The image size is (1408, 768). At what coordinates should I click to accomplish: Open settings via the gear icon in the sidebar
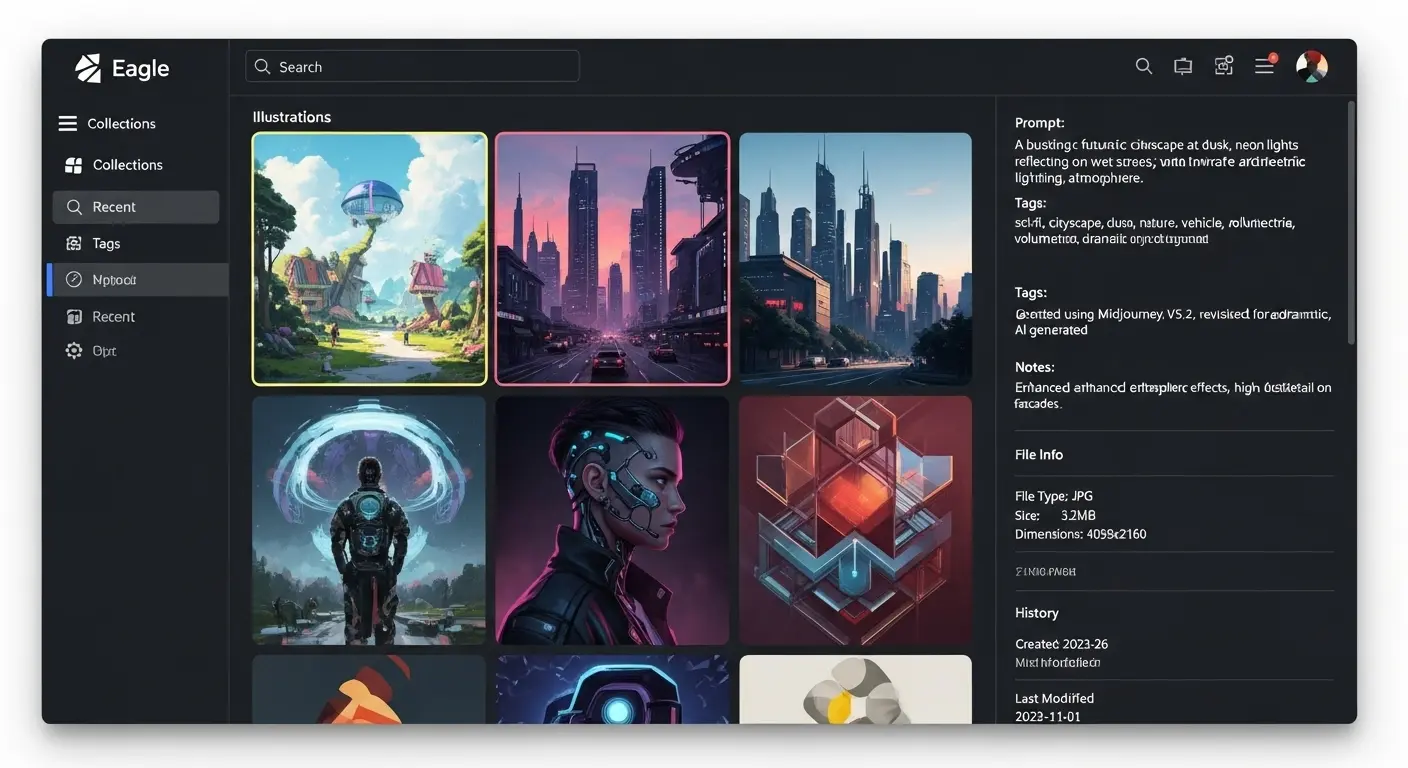74,351
